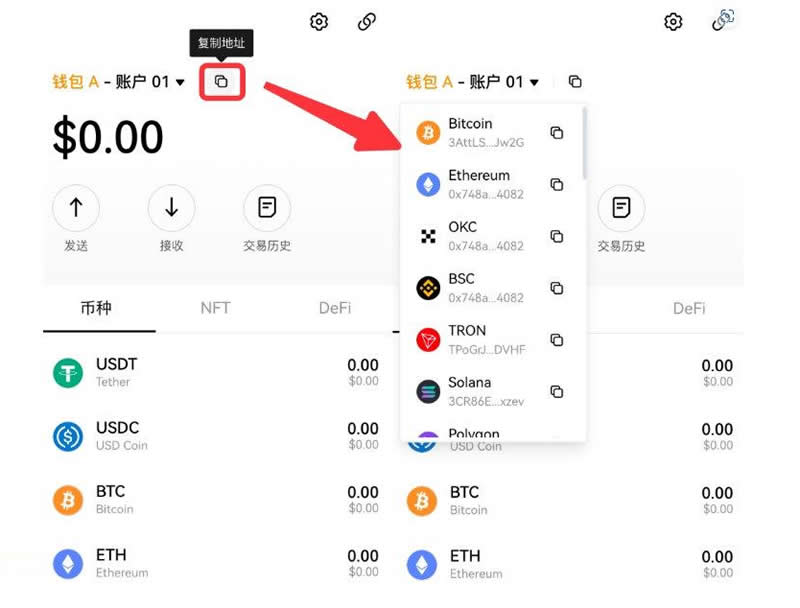Image resolution: width=800 pixels, height=608 pixels.
Task: Switch to the NFT tab
Action: coord(215,308)
